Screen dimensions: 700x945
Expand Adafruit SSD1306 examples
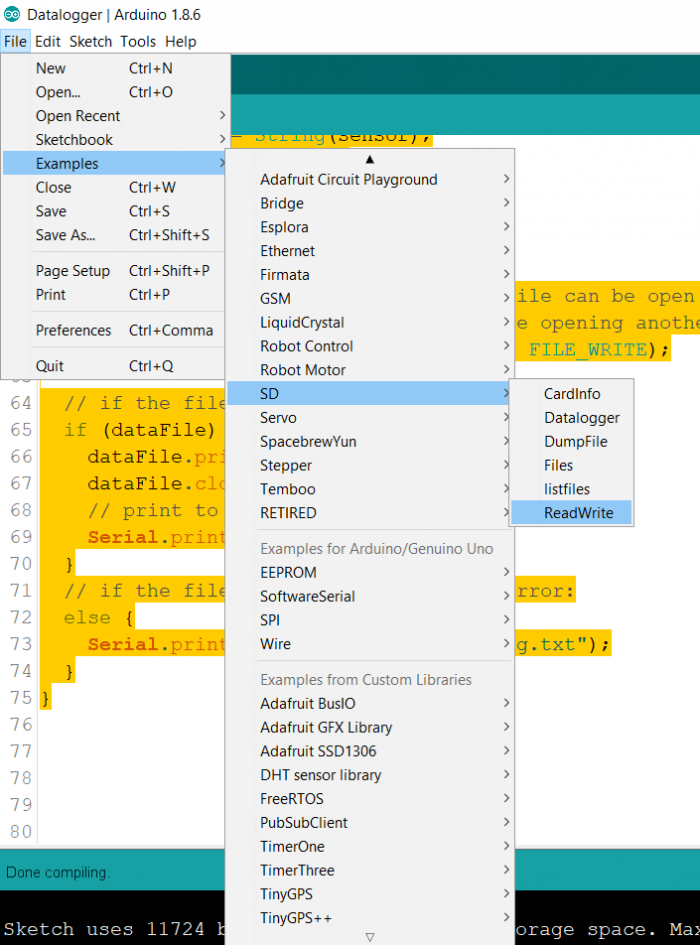[x=370, y=751]
